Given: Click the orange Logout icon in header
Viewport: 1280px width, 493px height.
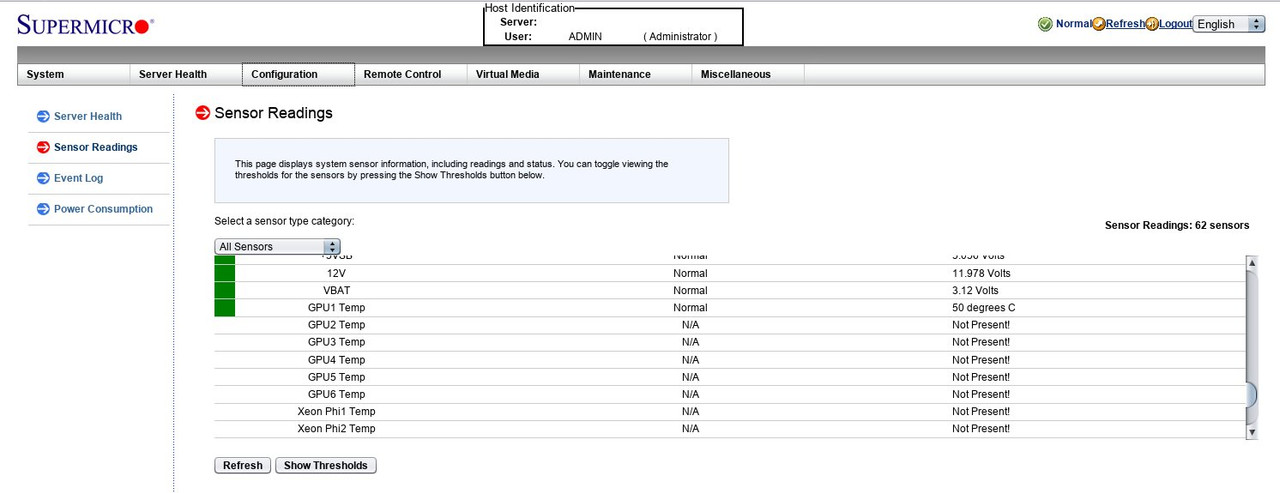Looking at the screenshot, I should pos(1152,24).
